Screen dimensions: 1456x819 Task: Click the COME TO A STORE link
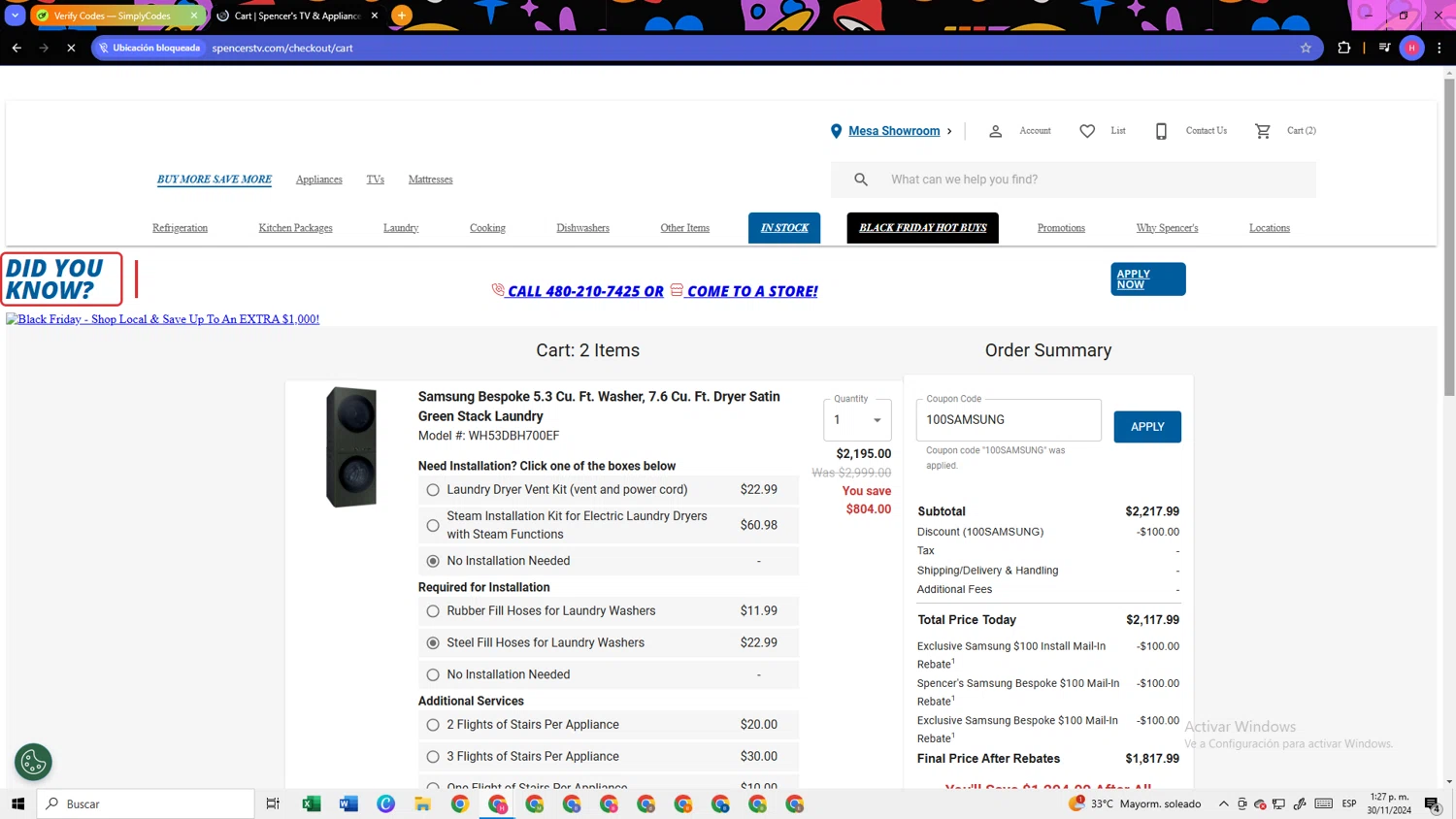click(751, 291)
